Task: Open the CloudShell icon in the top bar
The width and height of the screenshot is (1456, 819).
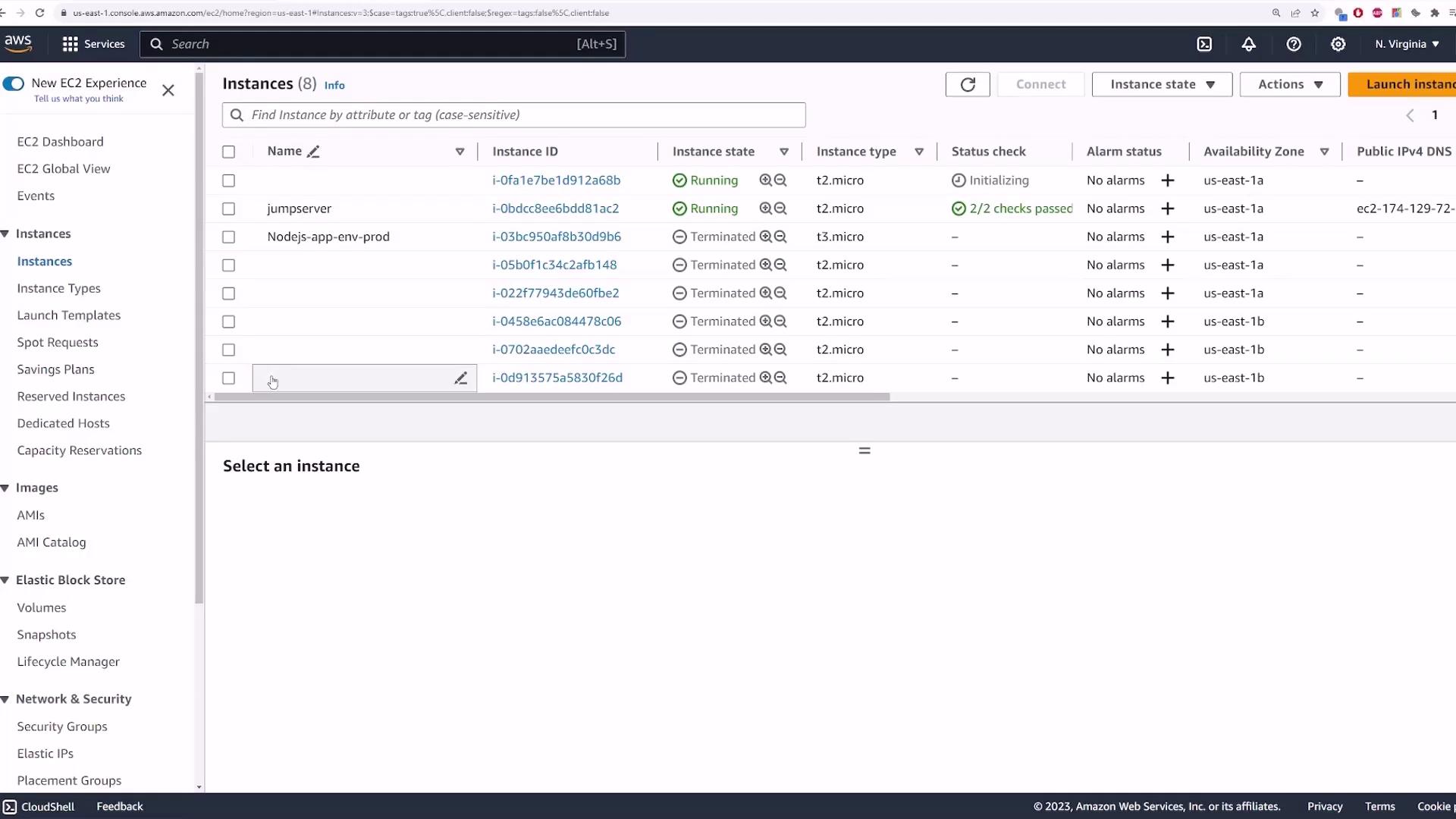Action: pyautogui.click(x=1204, y=44)
